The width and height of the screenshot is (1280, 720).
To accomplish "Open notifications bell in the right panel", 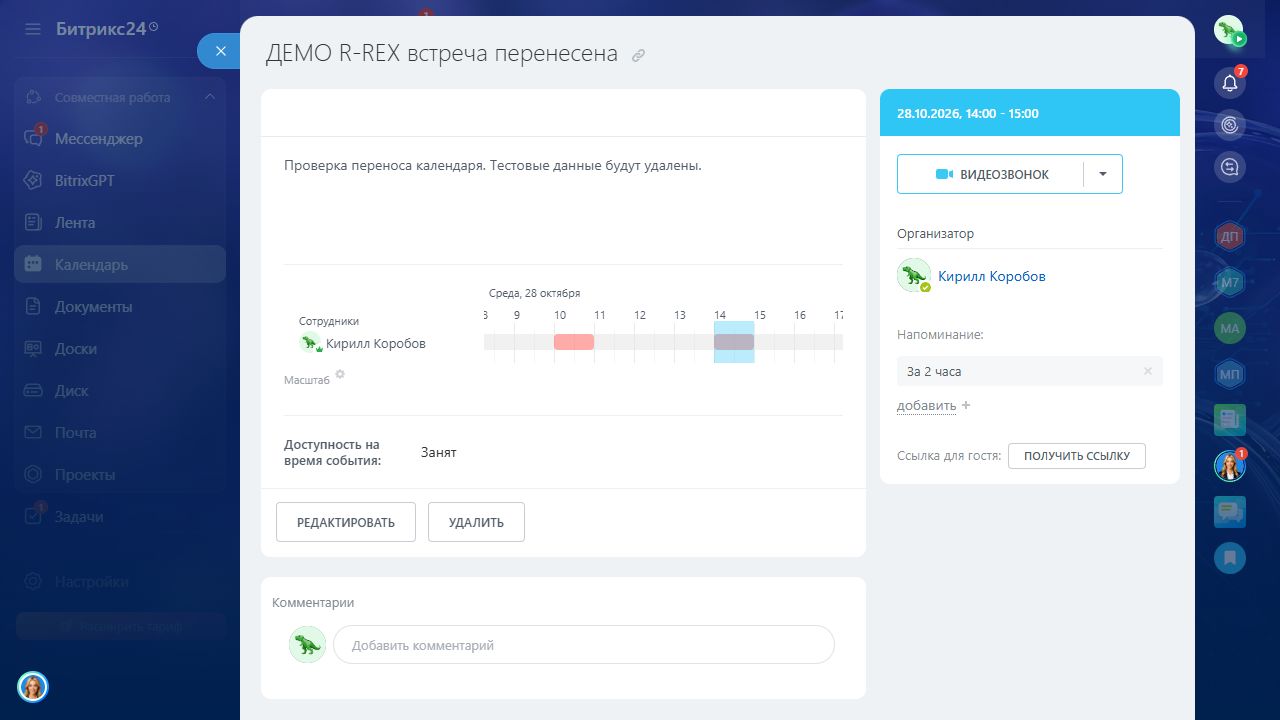I will click(1230, 82).
